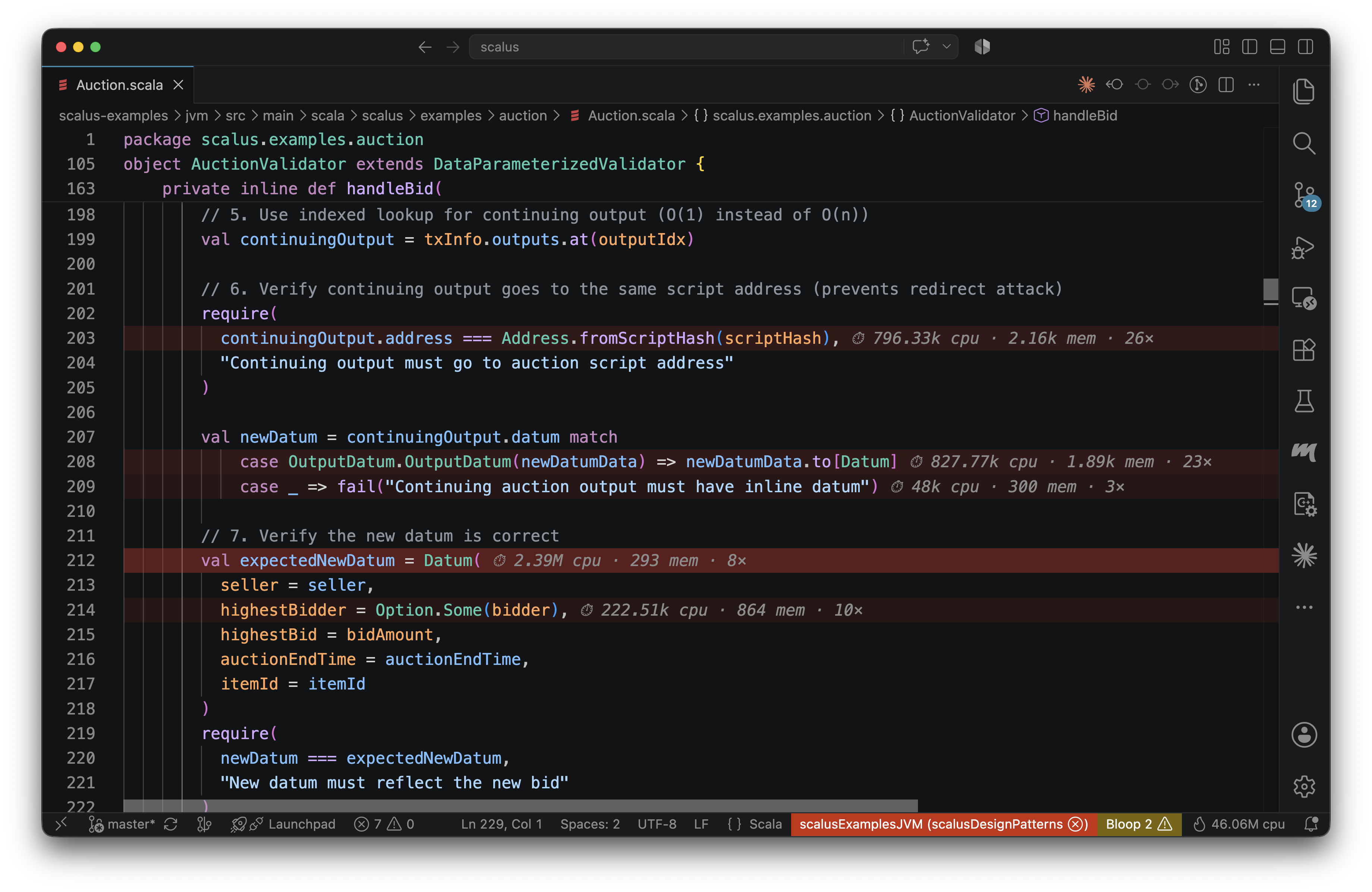The width and height of the screenshot is (1372, 892).
Task: Open the remote window status bar button
Action: 62,824
